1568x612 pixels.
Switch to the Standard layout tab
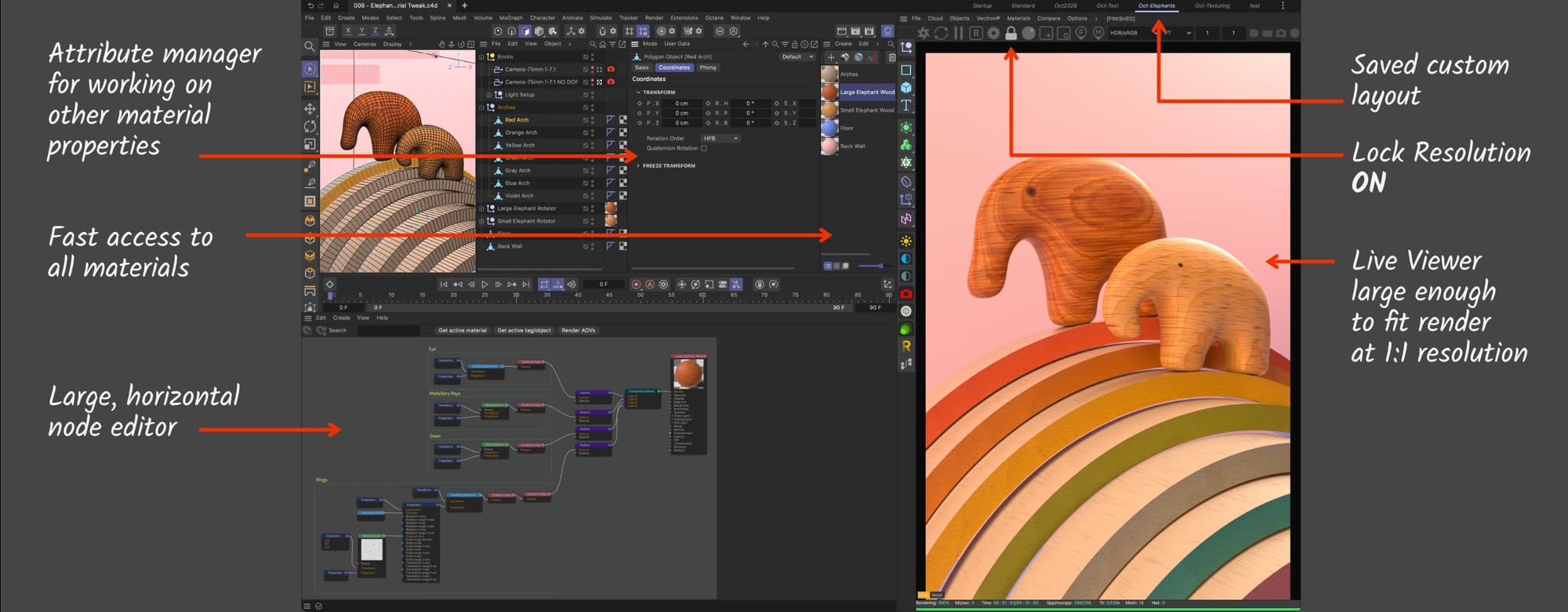tap(1022, 5)
